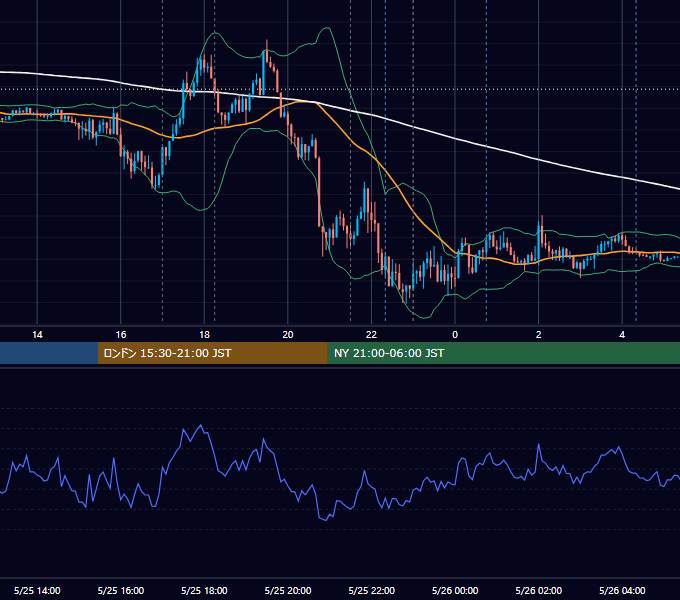Click the 5/25 18:00 date label
680x600 pixels.
[x=204, y=590]
